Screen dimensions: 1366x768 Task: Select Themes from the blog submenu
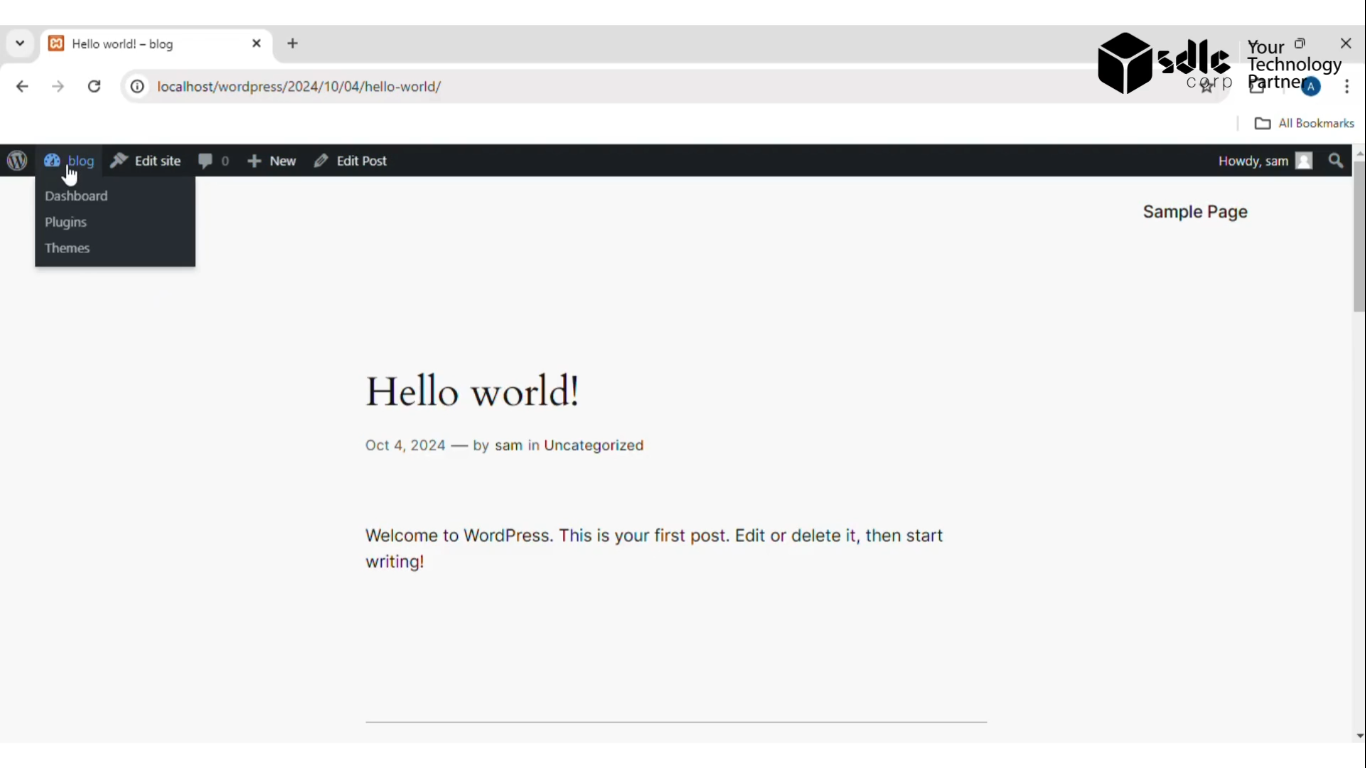67,248
